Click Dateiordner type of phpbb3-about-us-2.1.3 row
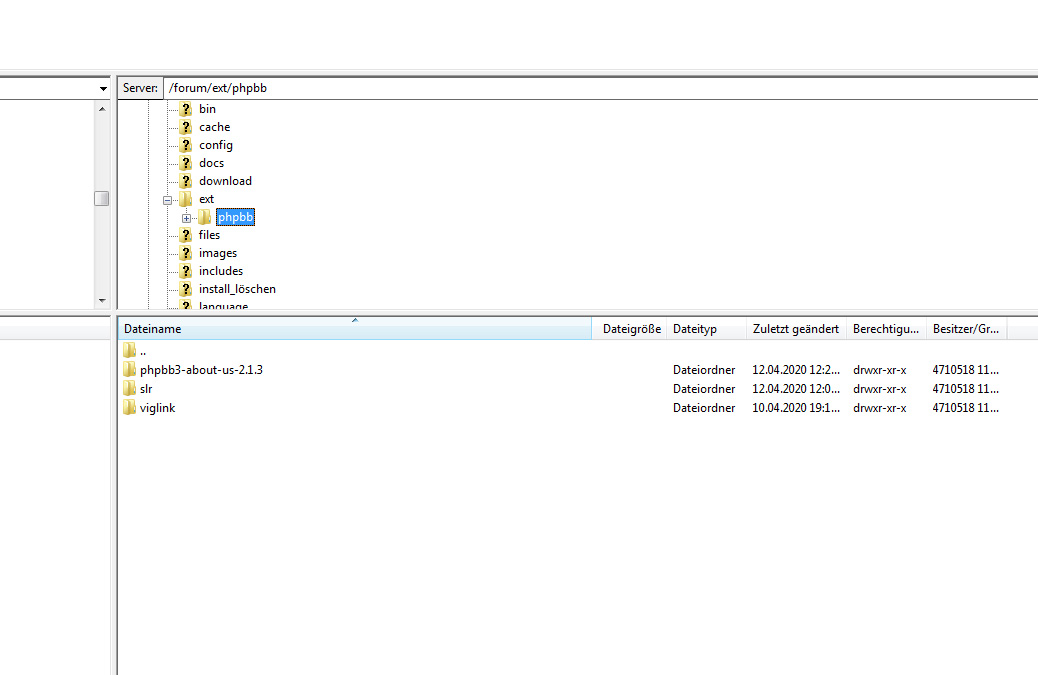Image resolution: width=1038 pixels, height=675 pixels. tap(704, 370)
